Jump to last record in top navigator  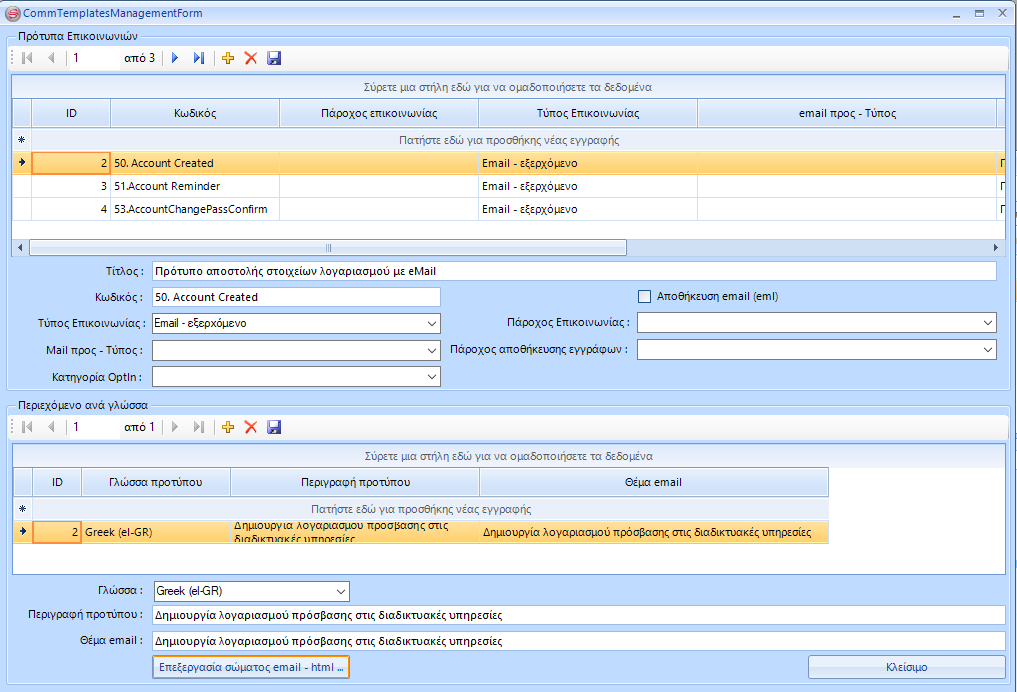coord(198,58)
